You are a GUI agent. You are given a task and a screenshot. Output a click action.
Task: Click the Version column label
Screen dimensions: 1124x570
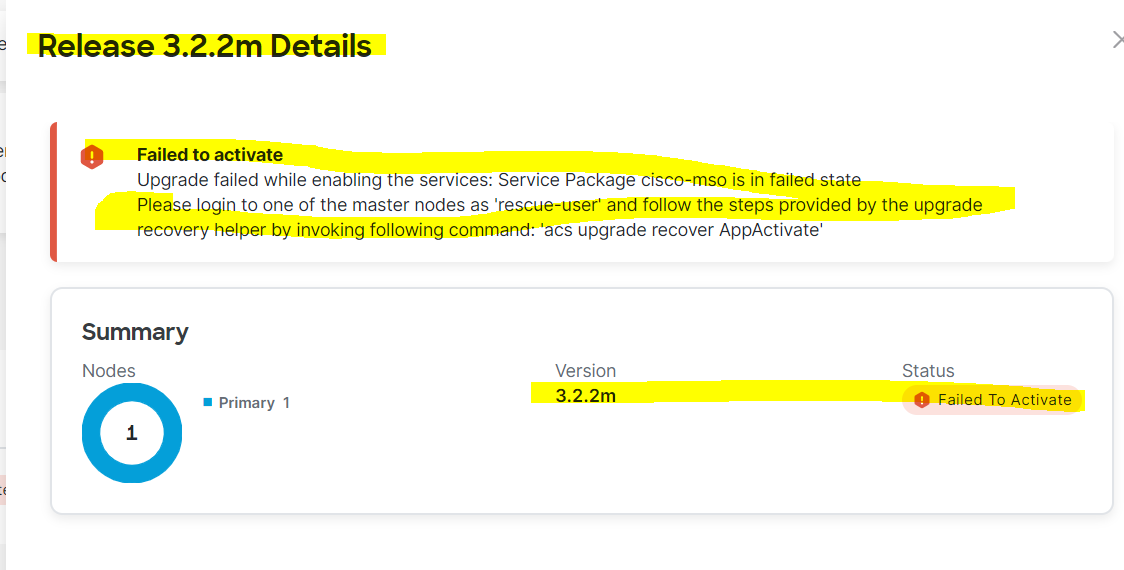tap(585, 371)
